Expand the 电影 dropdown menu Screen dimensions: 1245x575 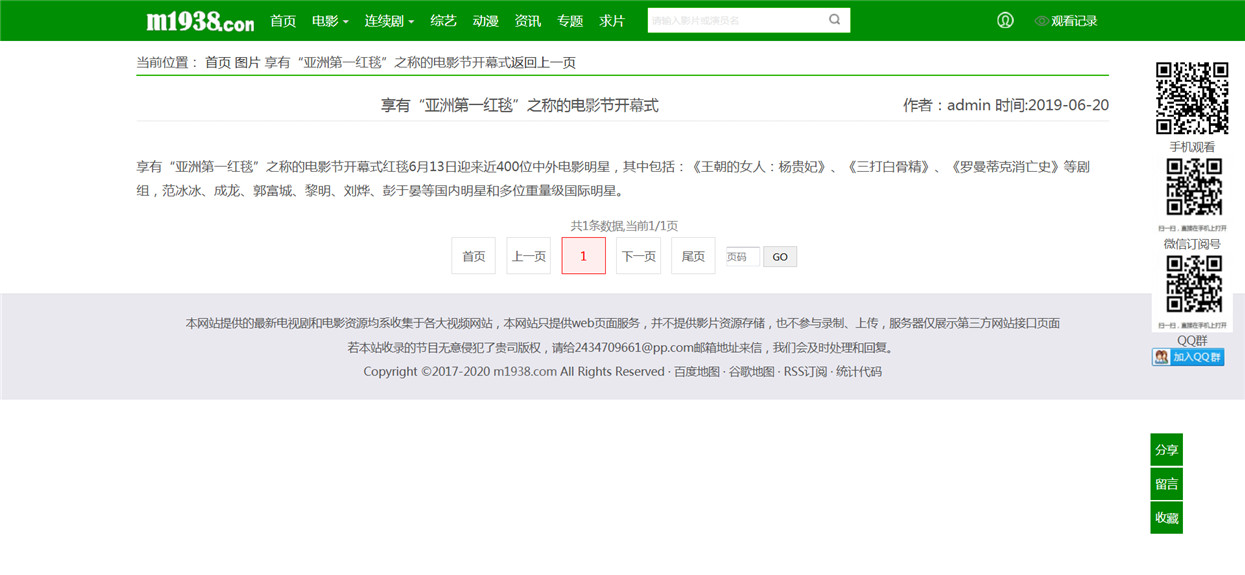point(330,21)
